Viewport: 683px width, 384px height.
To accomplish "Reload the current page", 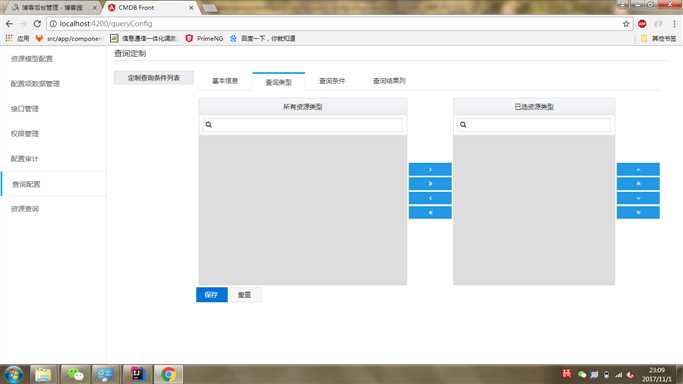I will tap(37, 24).
